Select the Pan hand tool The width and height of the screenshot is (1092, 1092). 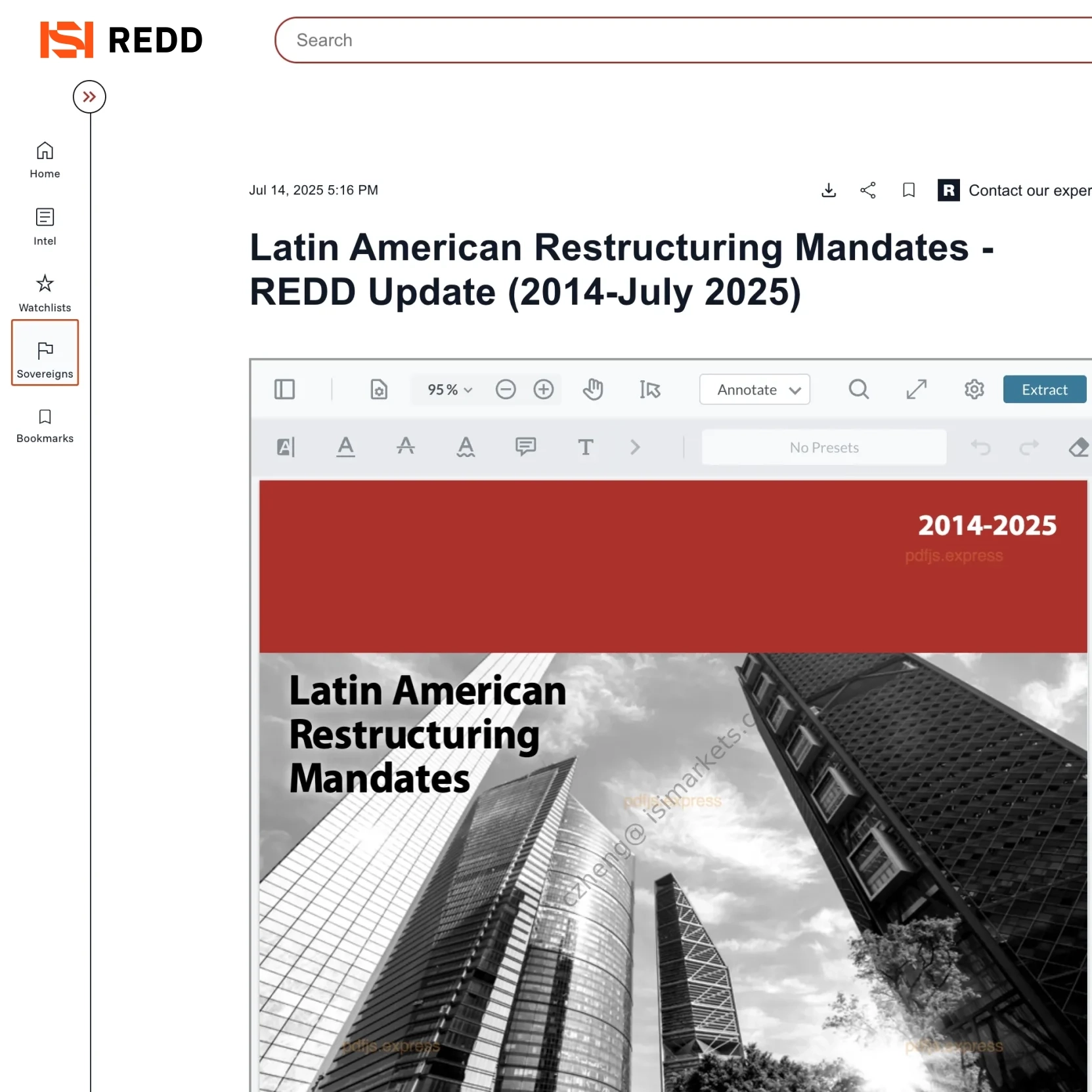coord(592,389)
